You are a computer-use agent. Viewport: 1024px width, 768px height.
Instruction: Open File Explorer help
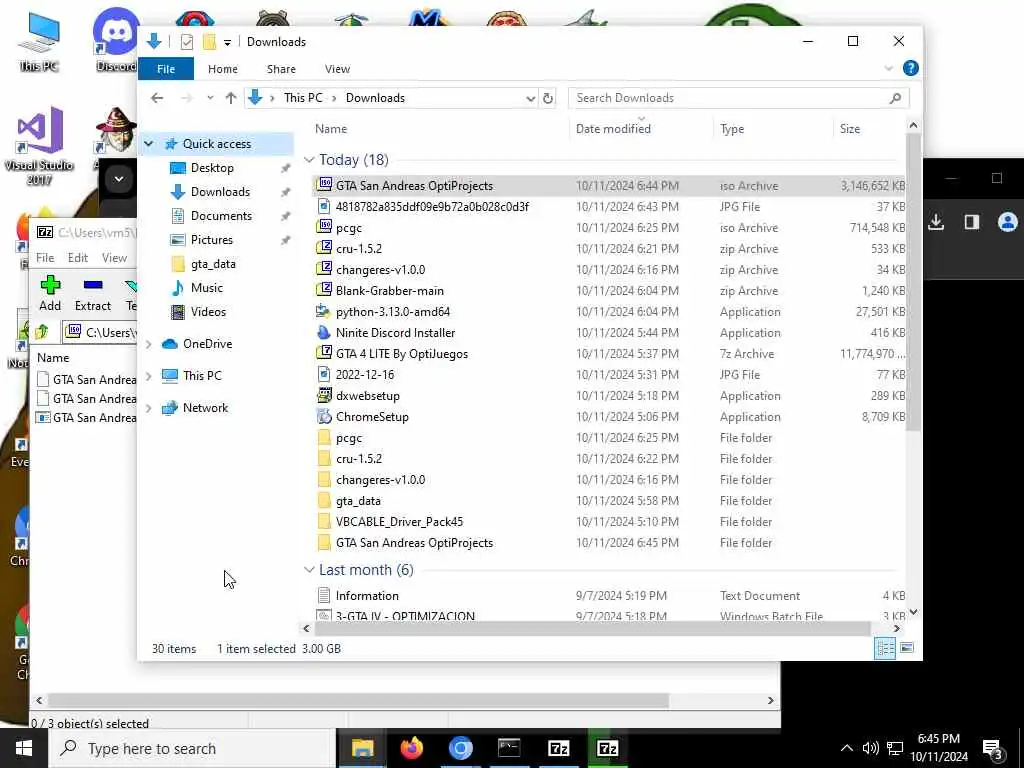(910, 68)
